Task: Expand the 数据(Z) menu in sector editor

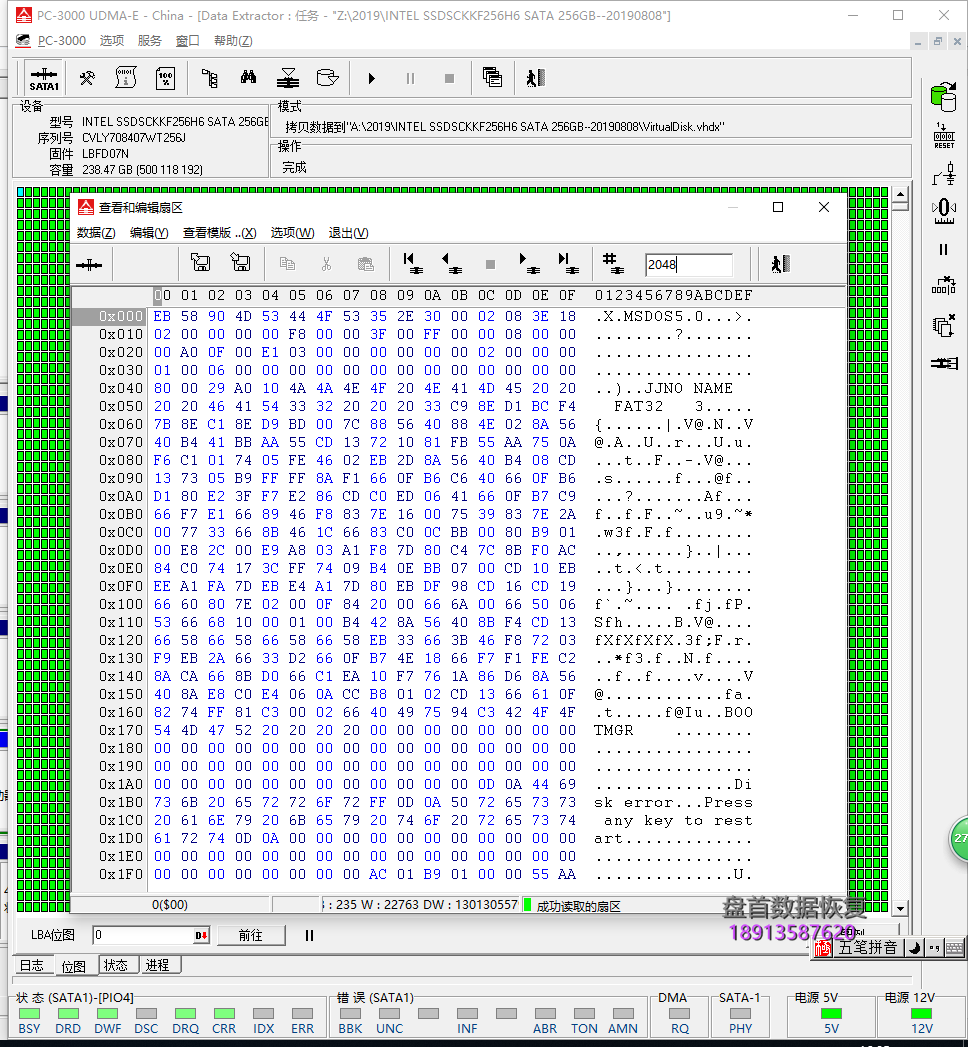Action: [x=96, y=233]
